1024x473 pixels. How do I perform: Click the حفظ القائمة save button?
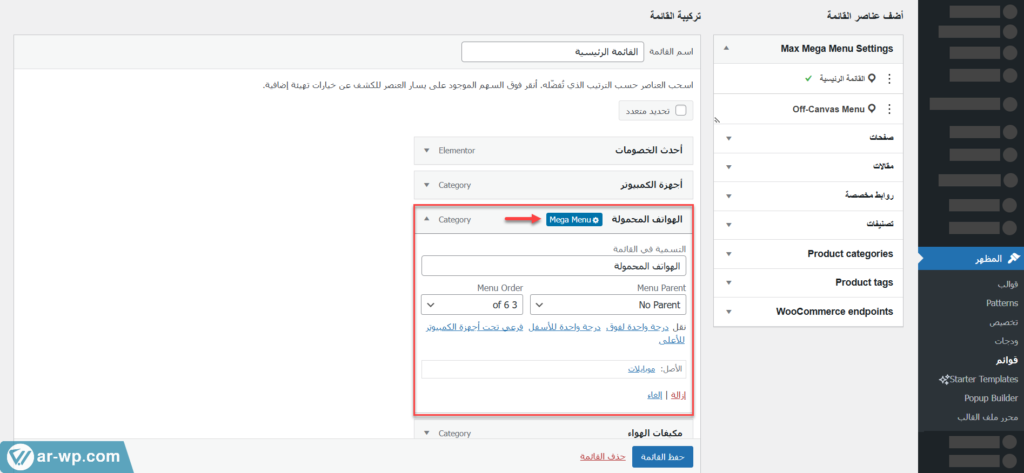click(x=661, y=457)
